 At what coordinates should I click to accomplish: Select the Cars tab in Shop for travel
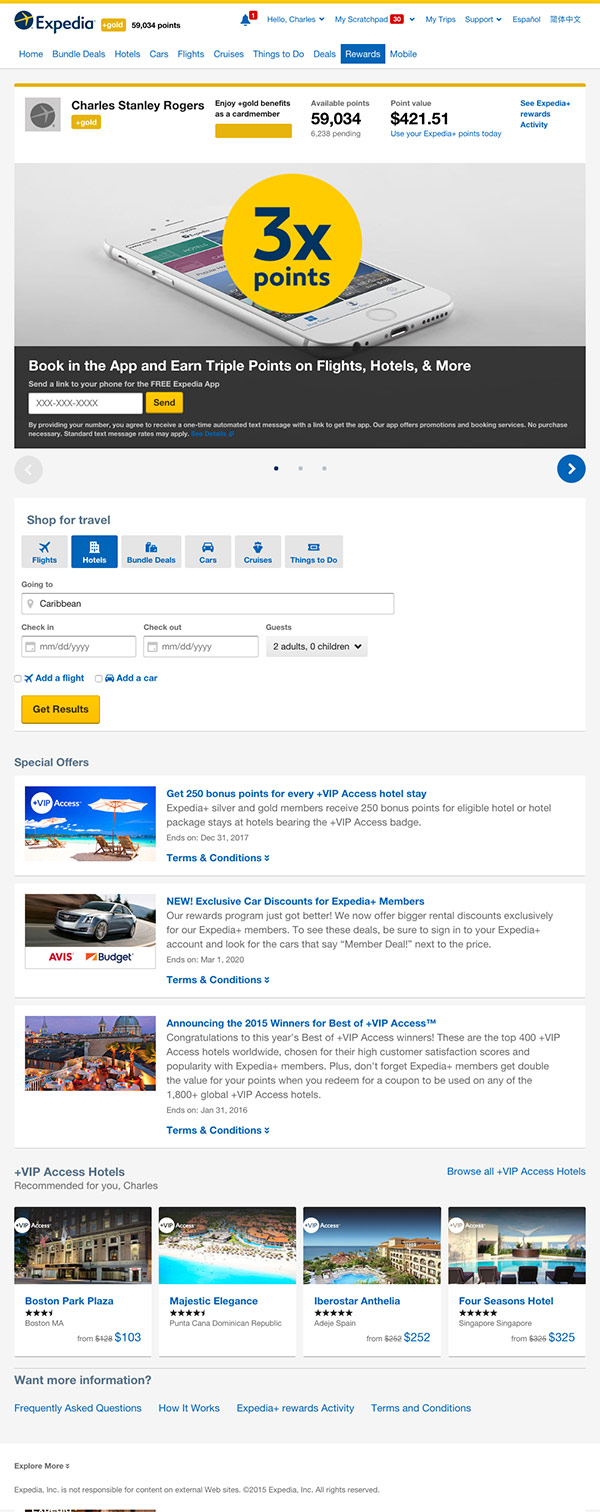click(208, 552)
